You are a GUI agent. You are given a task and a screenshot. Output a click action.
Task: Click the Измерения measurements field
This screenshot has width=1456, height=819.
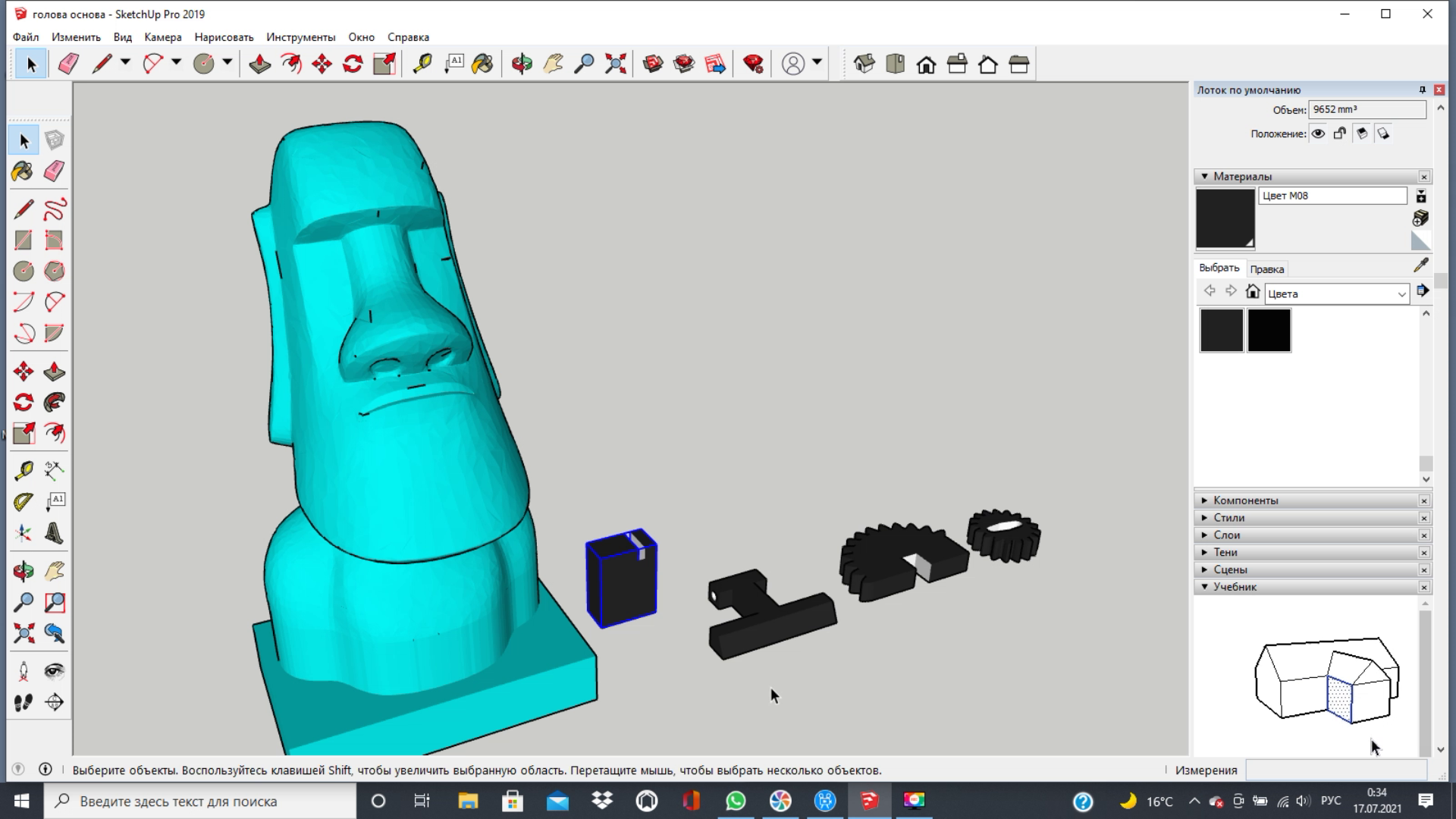tap(1336, 770)
